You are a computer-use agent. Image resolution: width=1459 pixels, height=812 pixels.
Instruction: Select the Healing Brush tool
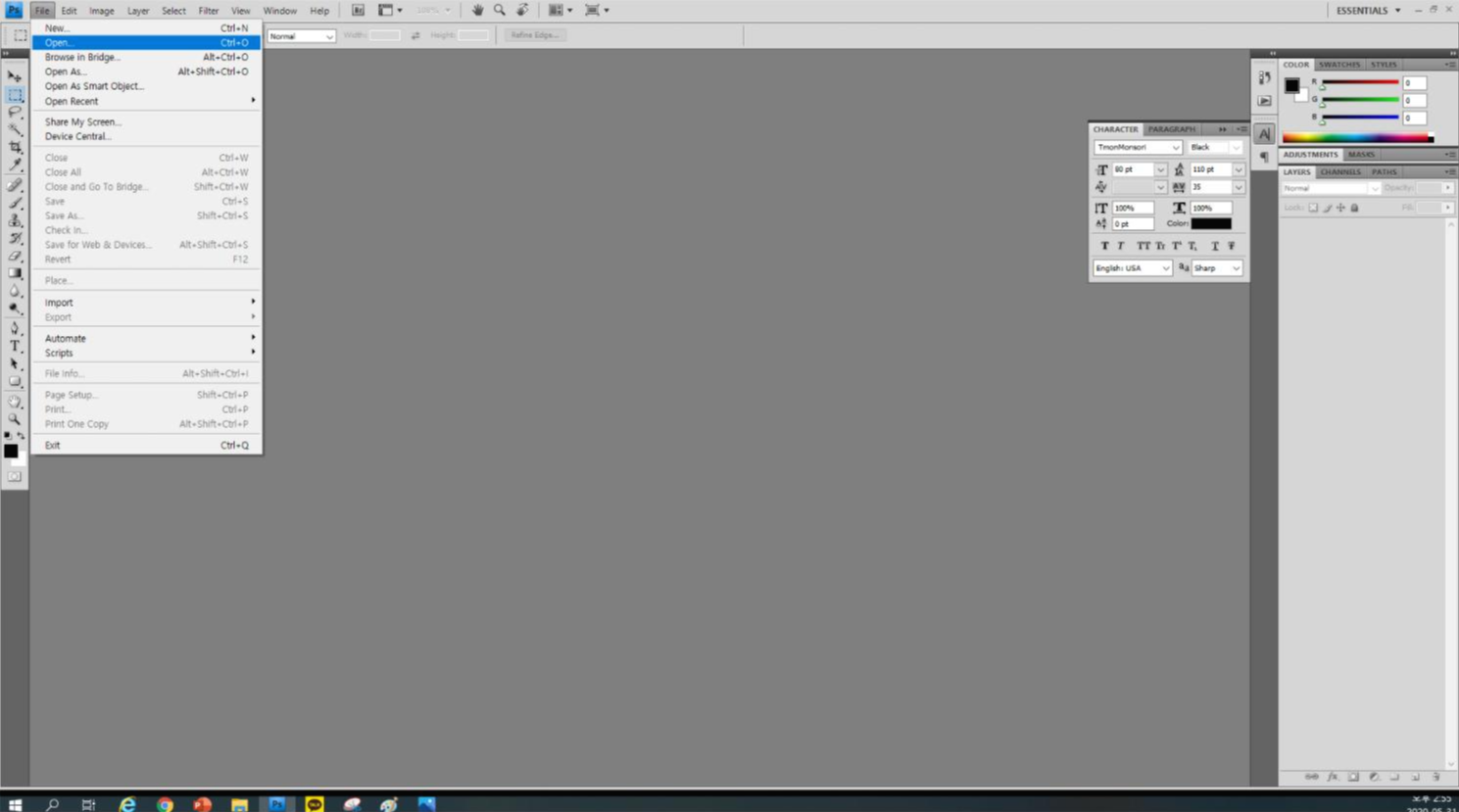pos(15,185)
